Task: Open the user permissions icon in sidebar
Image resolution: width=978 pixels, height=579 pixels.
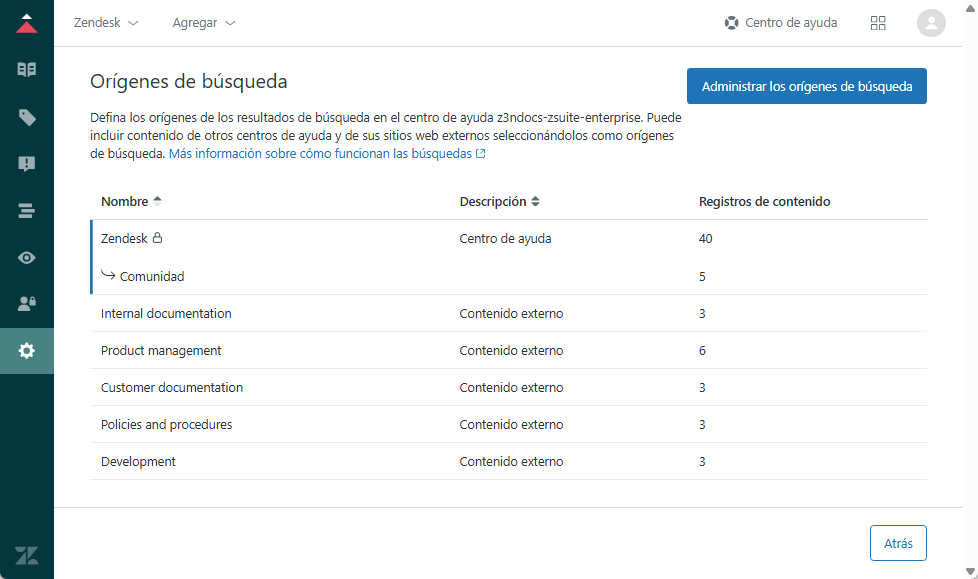Action: coord(27,304)
